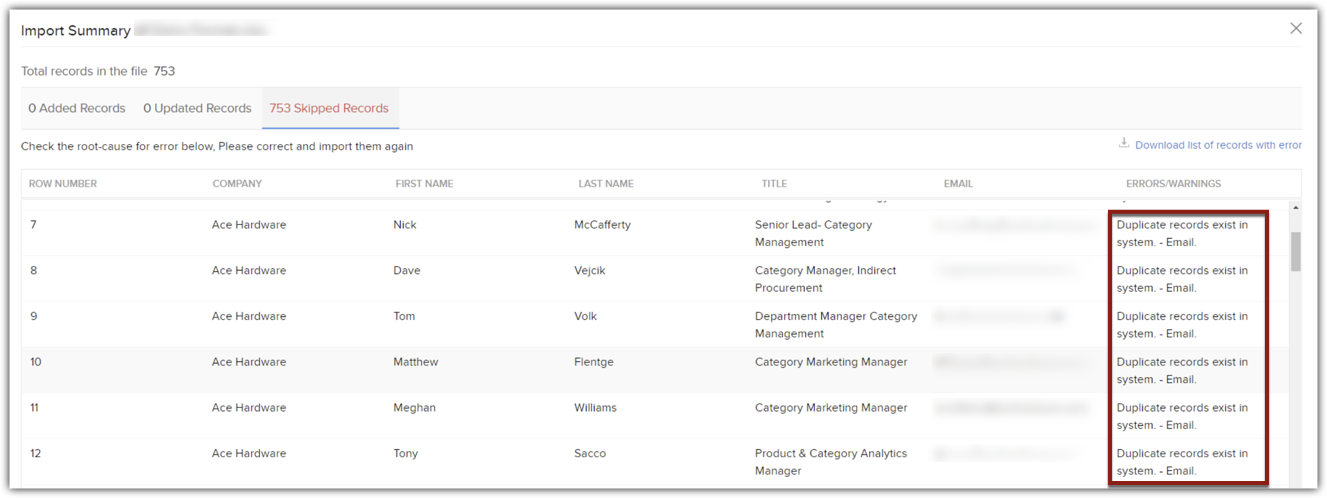Download list of records with error
This screenshot has height=498, width=1327.
click(x=1218, y=145)
